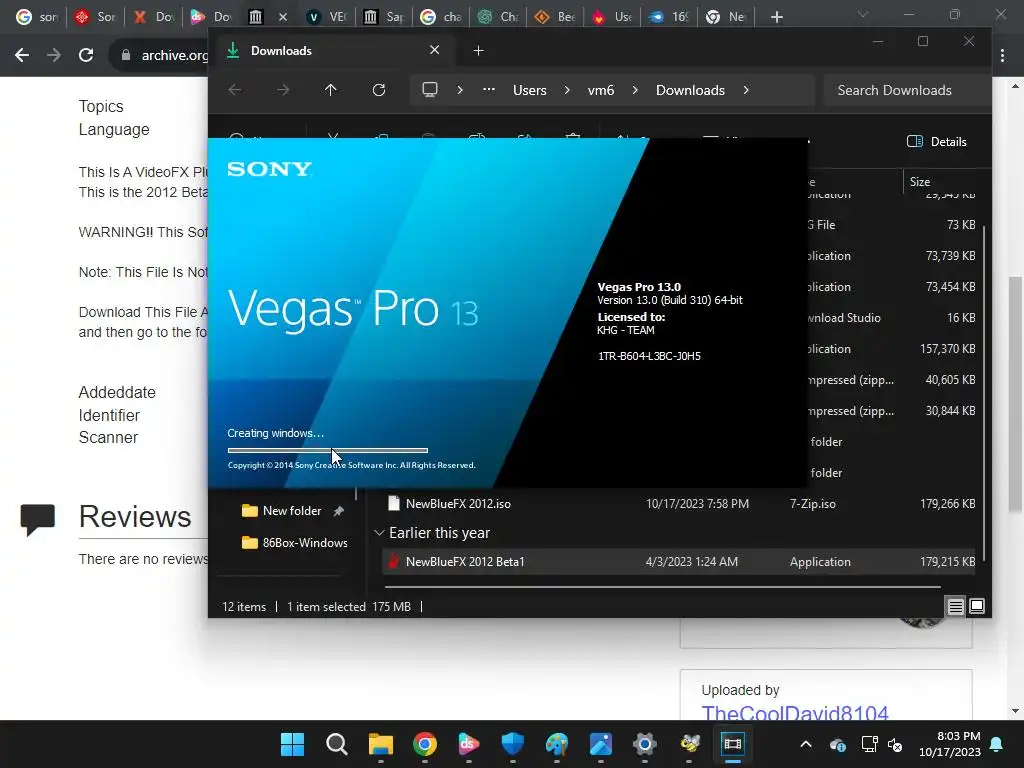
Task: Click the NewBlueFX 2012.iso file icon
Action: [x=394, y=504]
